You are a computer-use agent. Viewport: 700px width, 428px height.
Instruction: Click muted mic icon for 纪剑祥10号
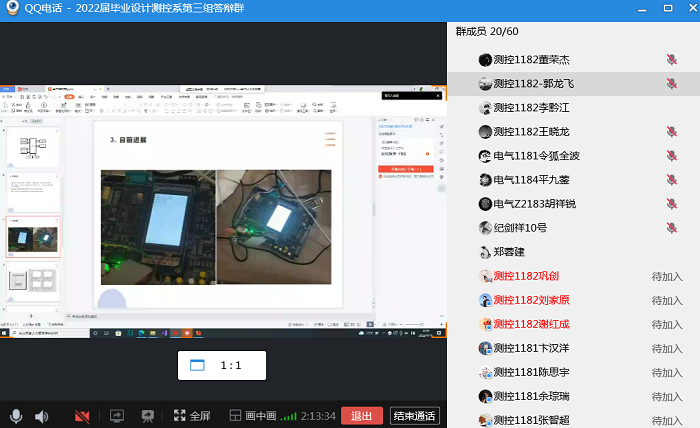[x=671, y=228]
